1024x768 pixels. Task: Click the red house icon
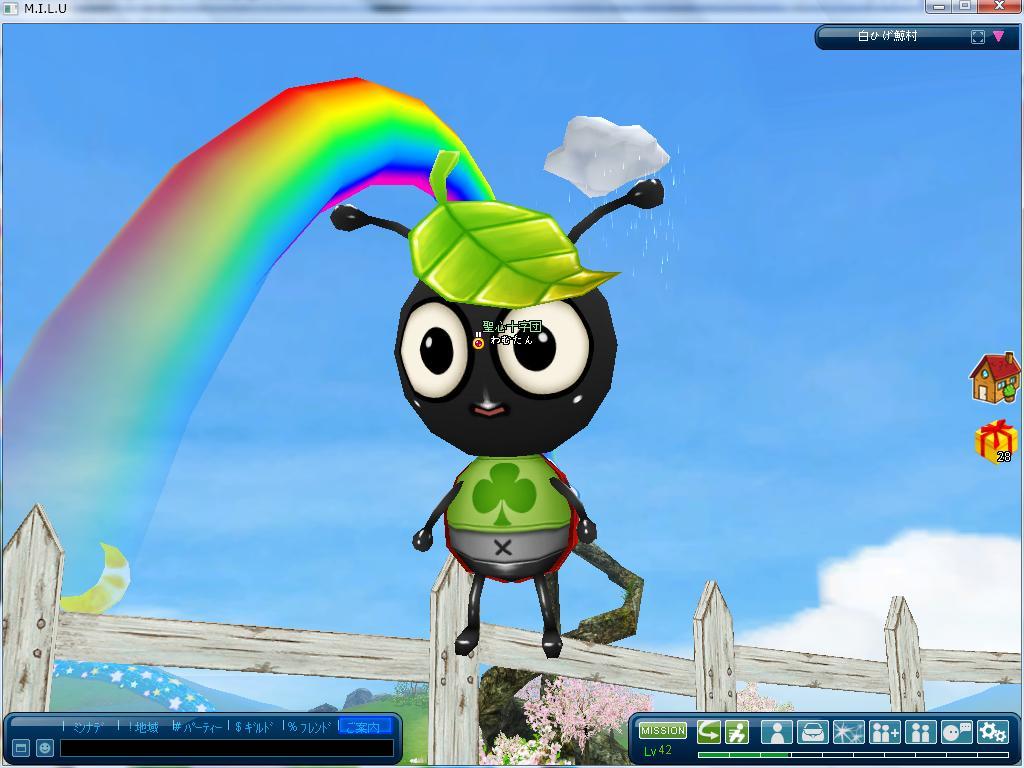coord(994,377)
